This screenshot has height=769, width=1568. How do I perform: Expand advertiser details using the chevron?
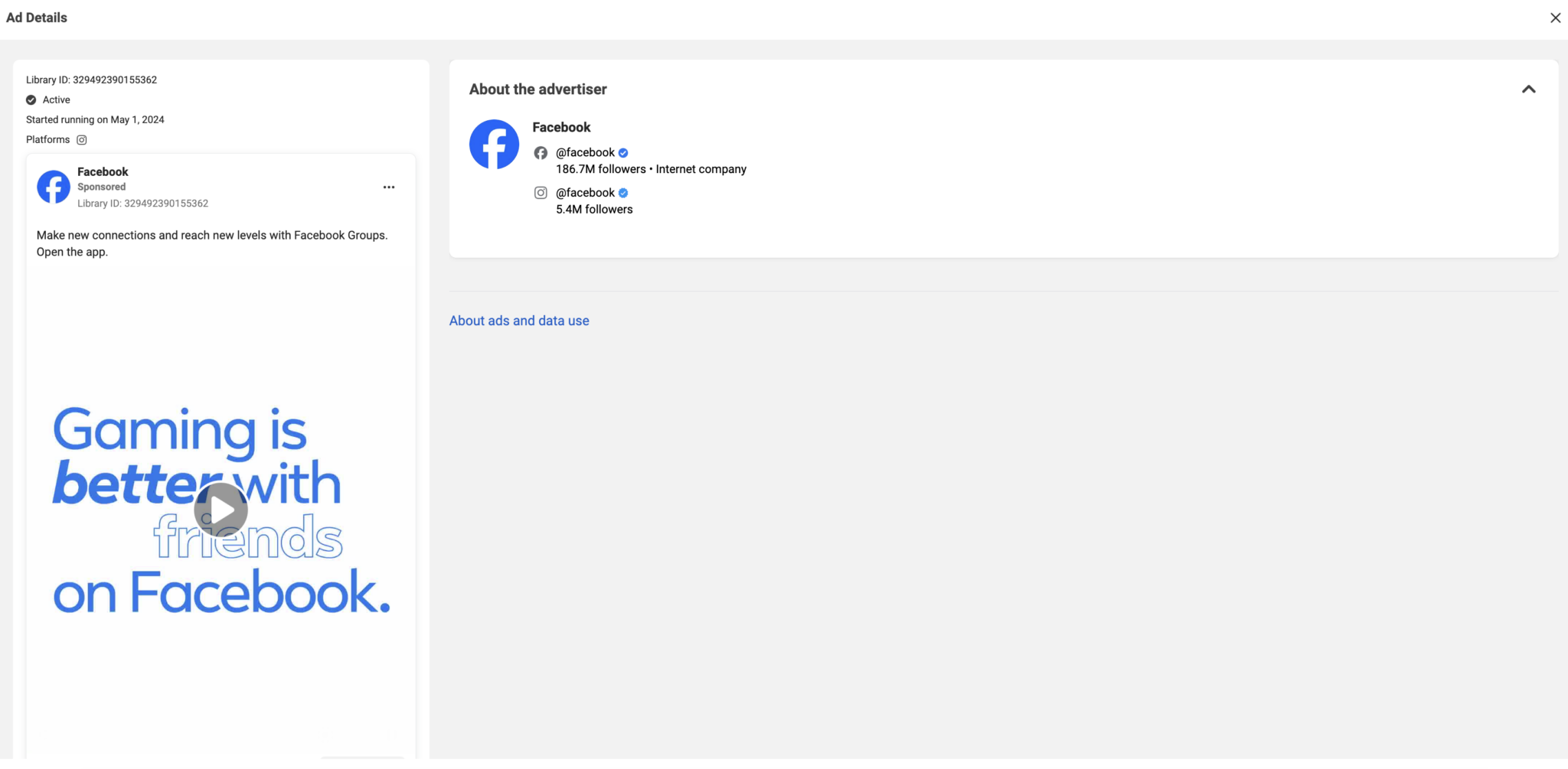coord(1528,90)
